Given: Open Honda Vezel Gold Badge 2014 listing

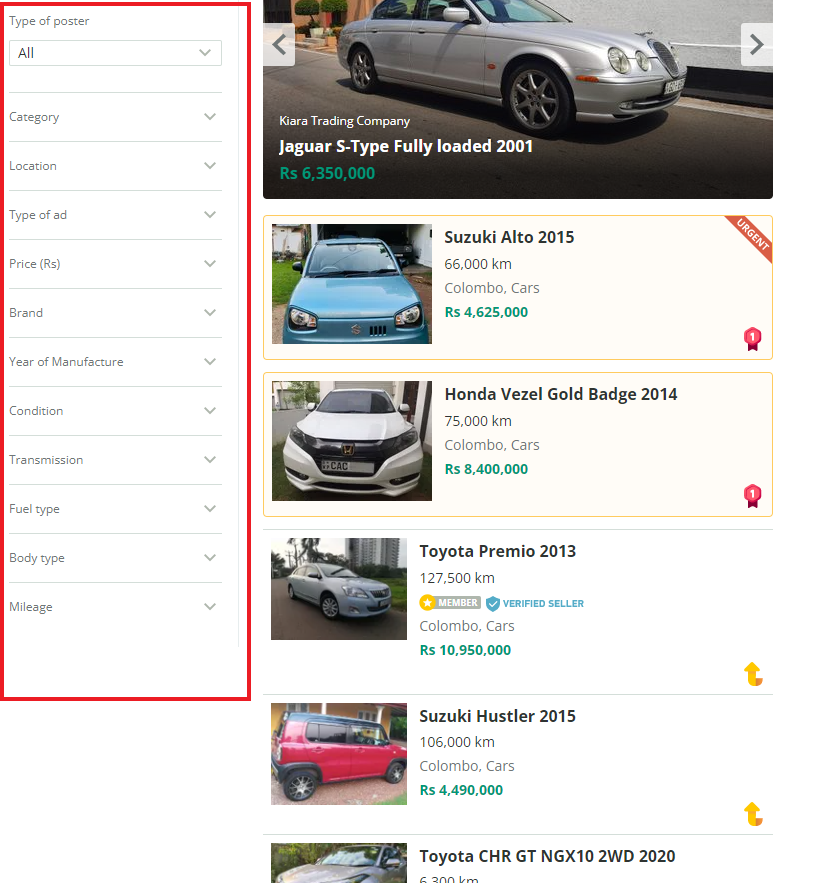Looking at the screenshot, I should tap(561, 394).
